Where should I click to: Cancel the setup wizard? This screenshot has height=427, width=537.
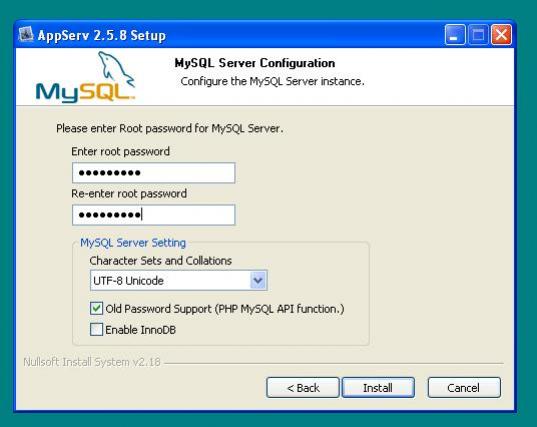pos(464,388)
